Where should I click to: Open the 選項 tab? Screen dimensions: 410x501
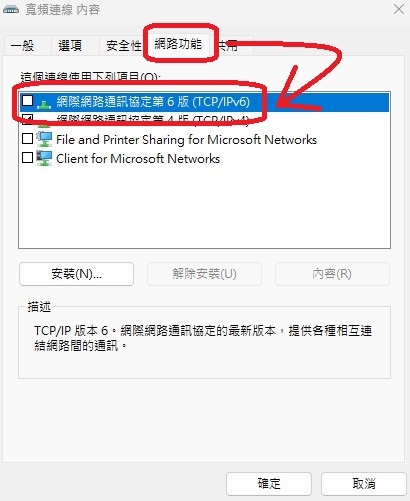70,45
